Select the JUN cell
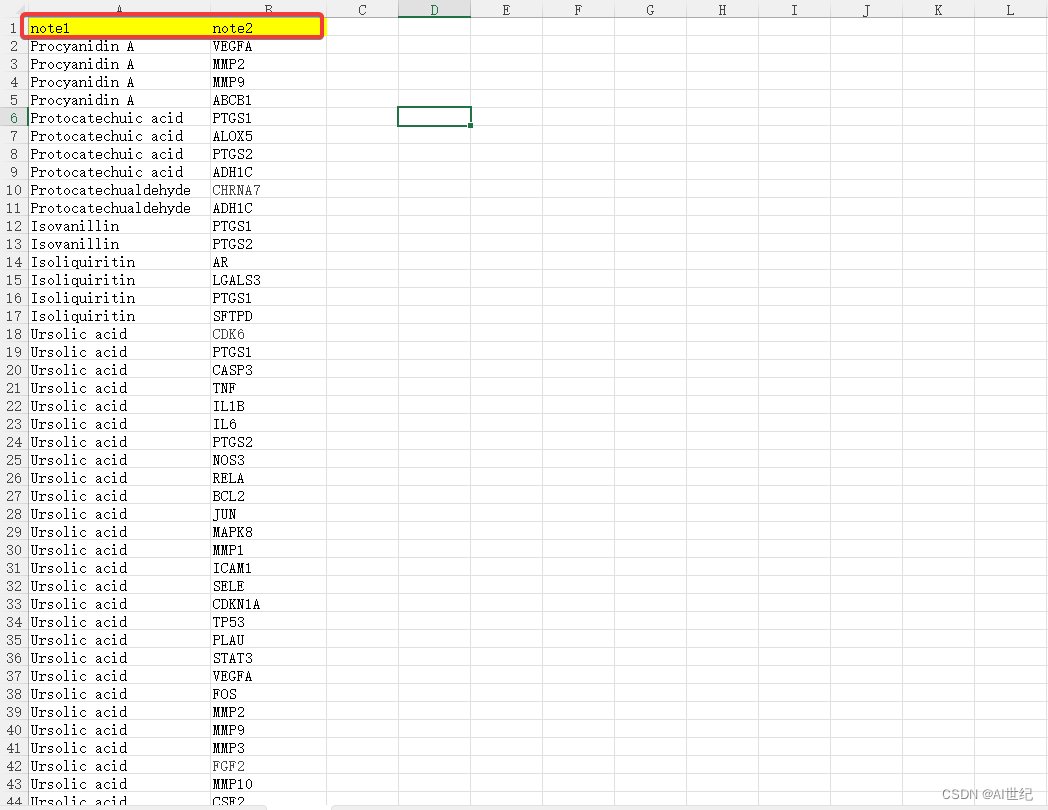This screenshot has width=1048, height=810. 268,515
